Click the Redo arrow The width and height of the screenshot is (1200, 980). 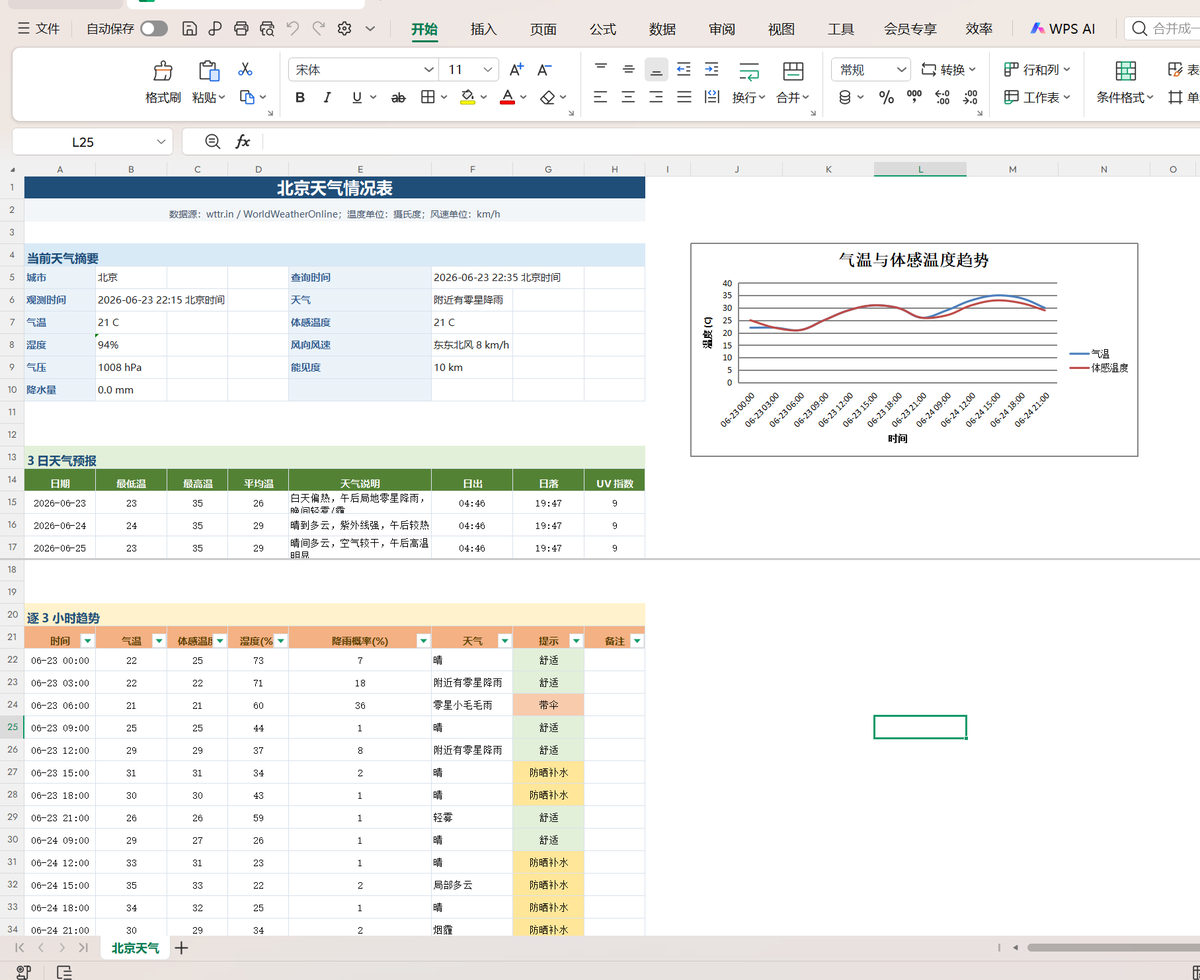click(x=318, y=28)
